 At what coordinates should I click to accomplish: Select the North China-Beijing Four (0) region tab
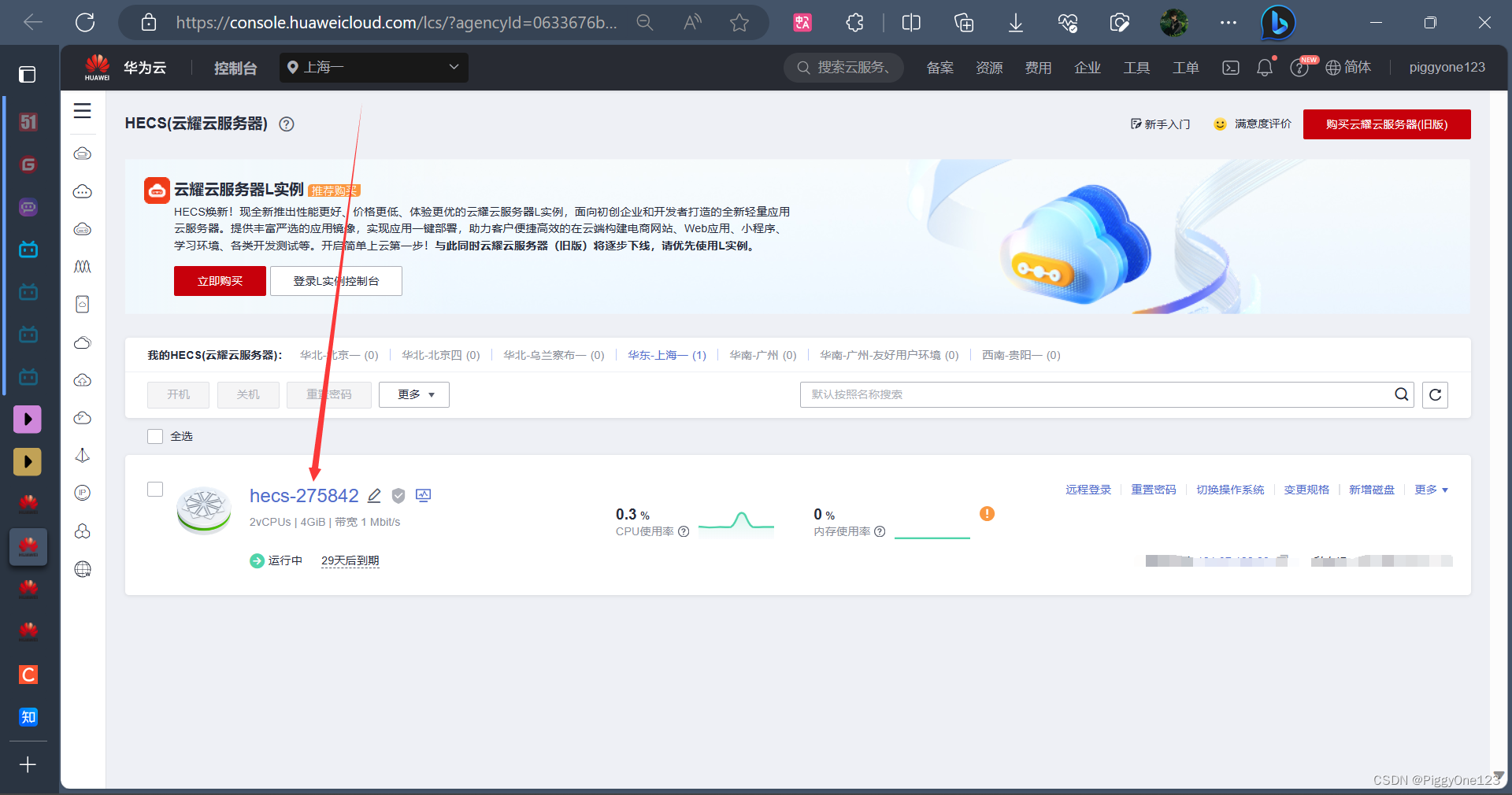[441, 356]
